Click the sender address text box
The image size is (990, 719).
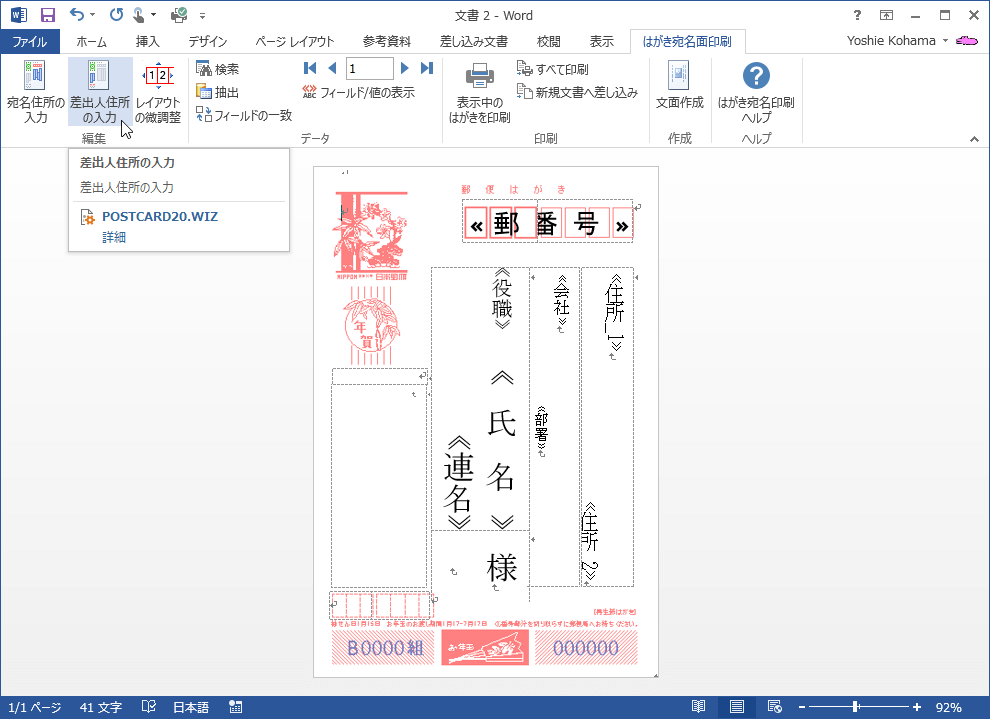click(x=378, y=486)
